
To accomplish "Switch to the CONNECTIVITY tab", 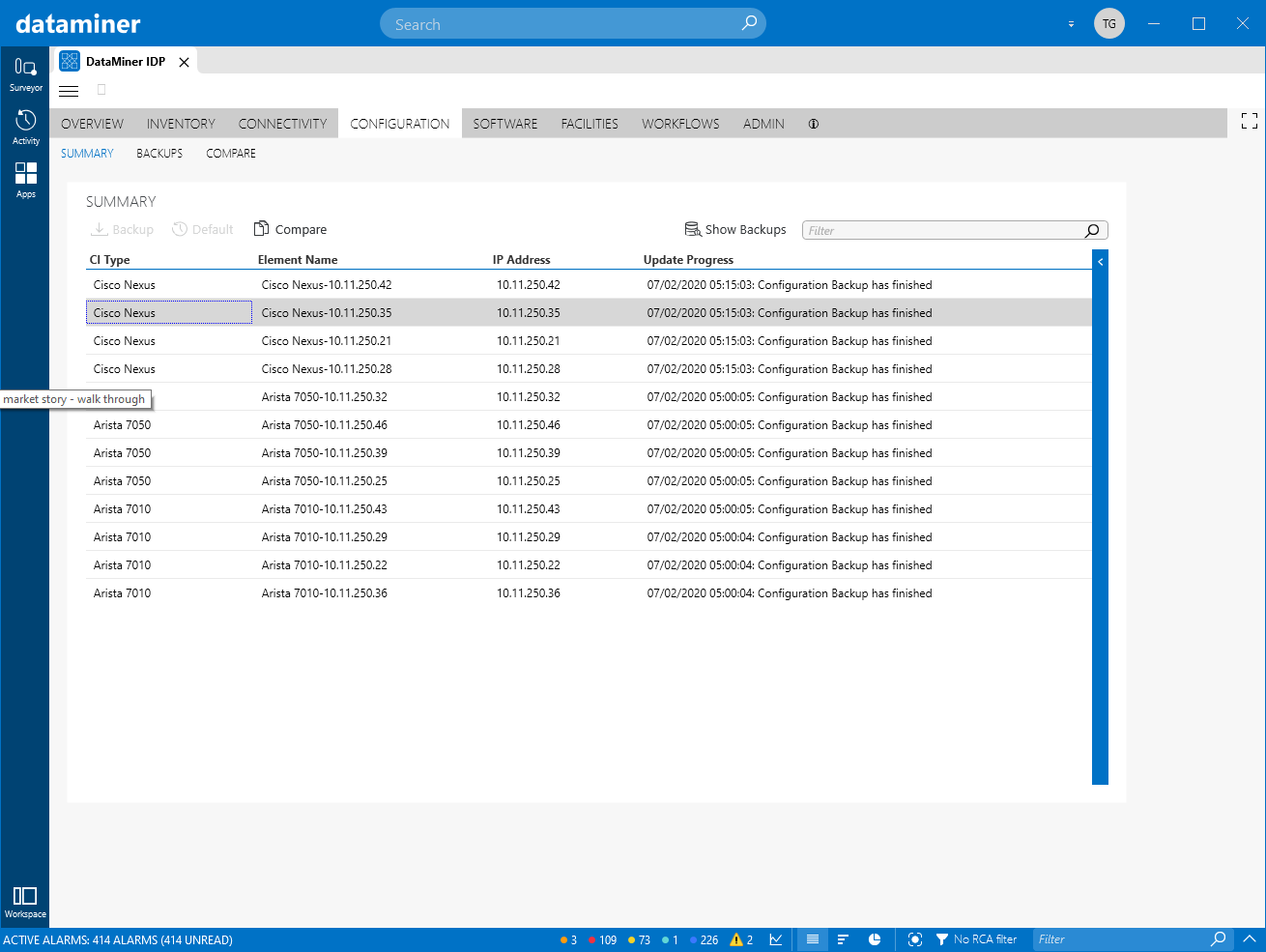I will [x=282, y=124].
